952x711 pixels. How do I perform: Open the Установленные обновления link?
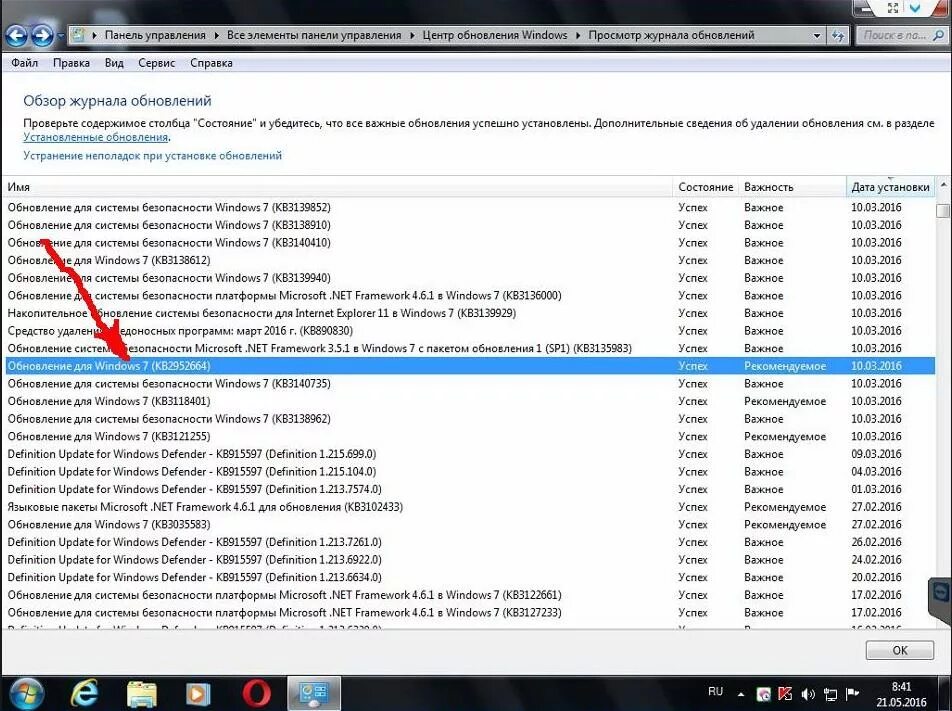pos(95,137)
